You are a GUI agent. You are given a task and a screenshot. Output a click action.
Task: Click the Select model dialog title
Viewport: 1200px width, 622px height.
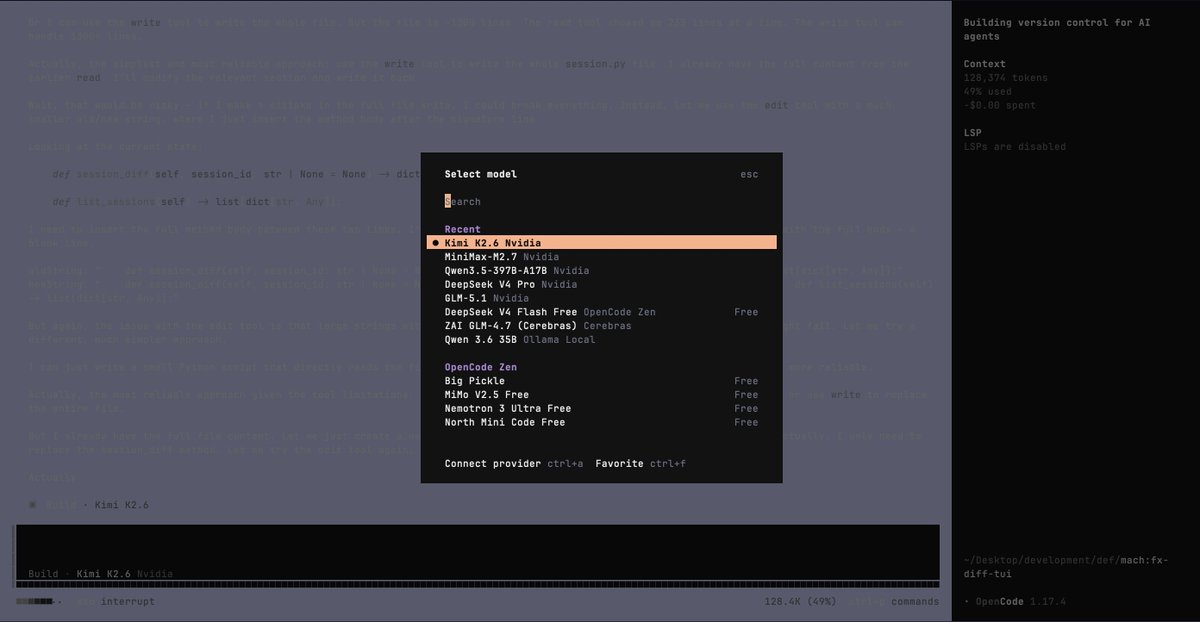[481, 174]
